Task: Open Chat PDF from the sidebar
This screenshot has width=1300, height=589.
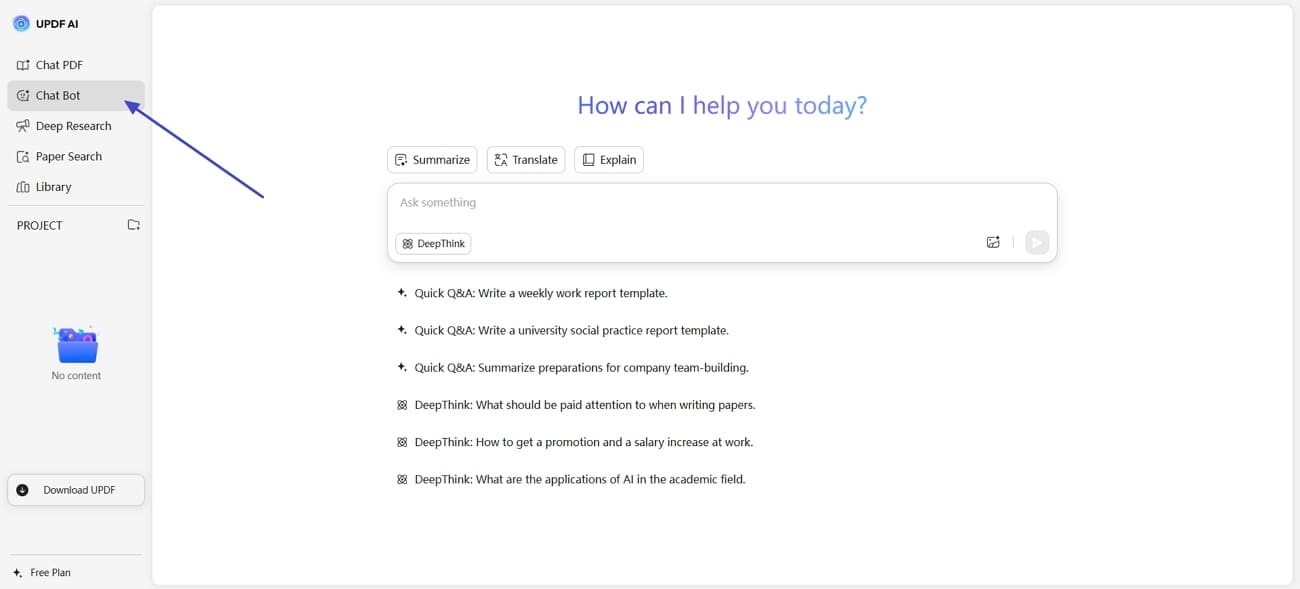Action: (x=59, y=65)
